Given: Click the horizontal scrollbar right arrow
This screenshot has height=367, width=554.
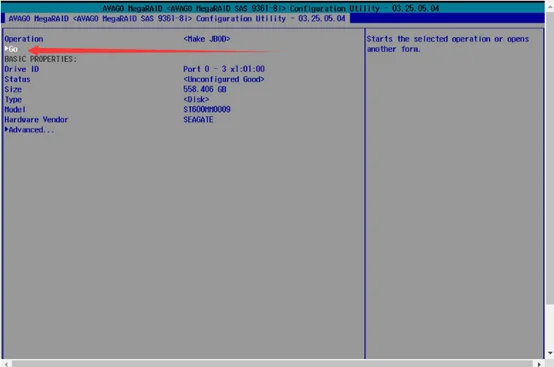Looking at the screenshot, I should [x=539, y=364].
